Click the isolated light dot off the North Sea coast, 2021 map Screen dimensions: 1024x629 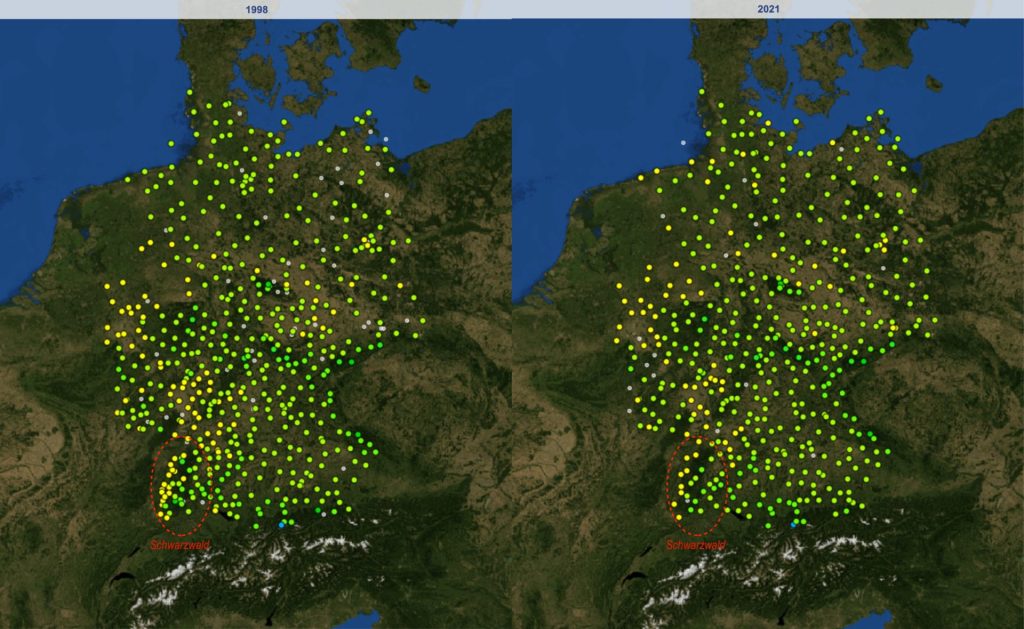point(684,143)
